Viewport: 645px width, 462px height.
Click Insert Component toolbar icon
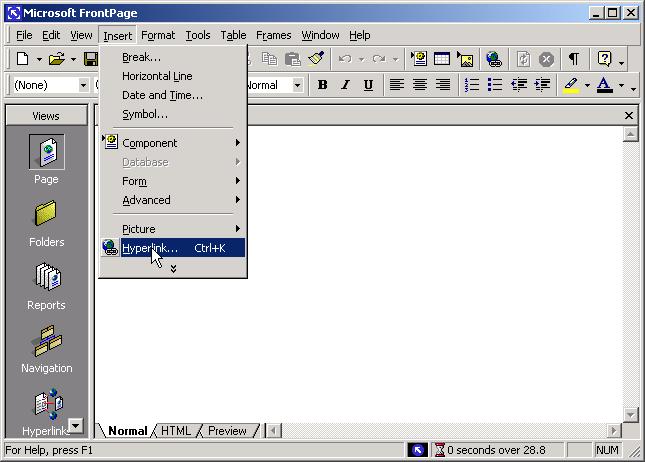point(419,59)
